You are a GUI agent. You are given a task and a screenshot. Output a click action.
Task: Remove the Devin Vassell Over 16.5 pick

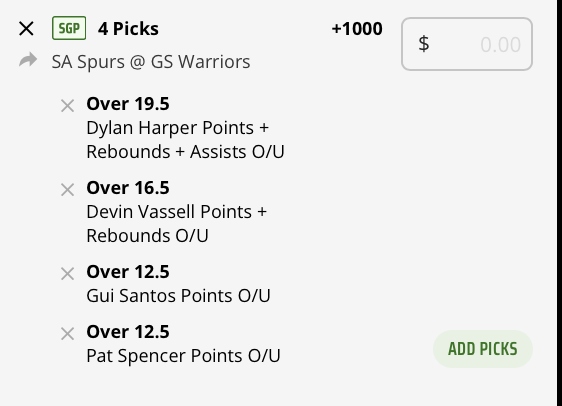(67, 190)
